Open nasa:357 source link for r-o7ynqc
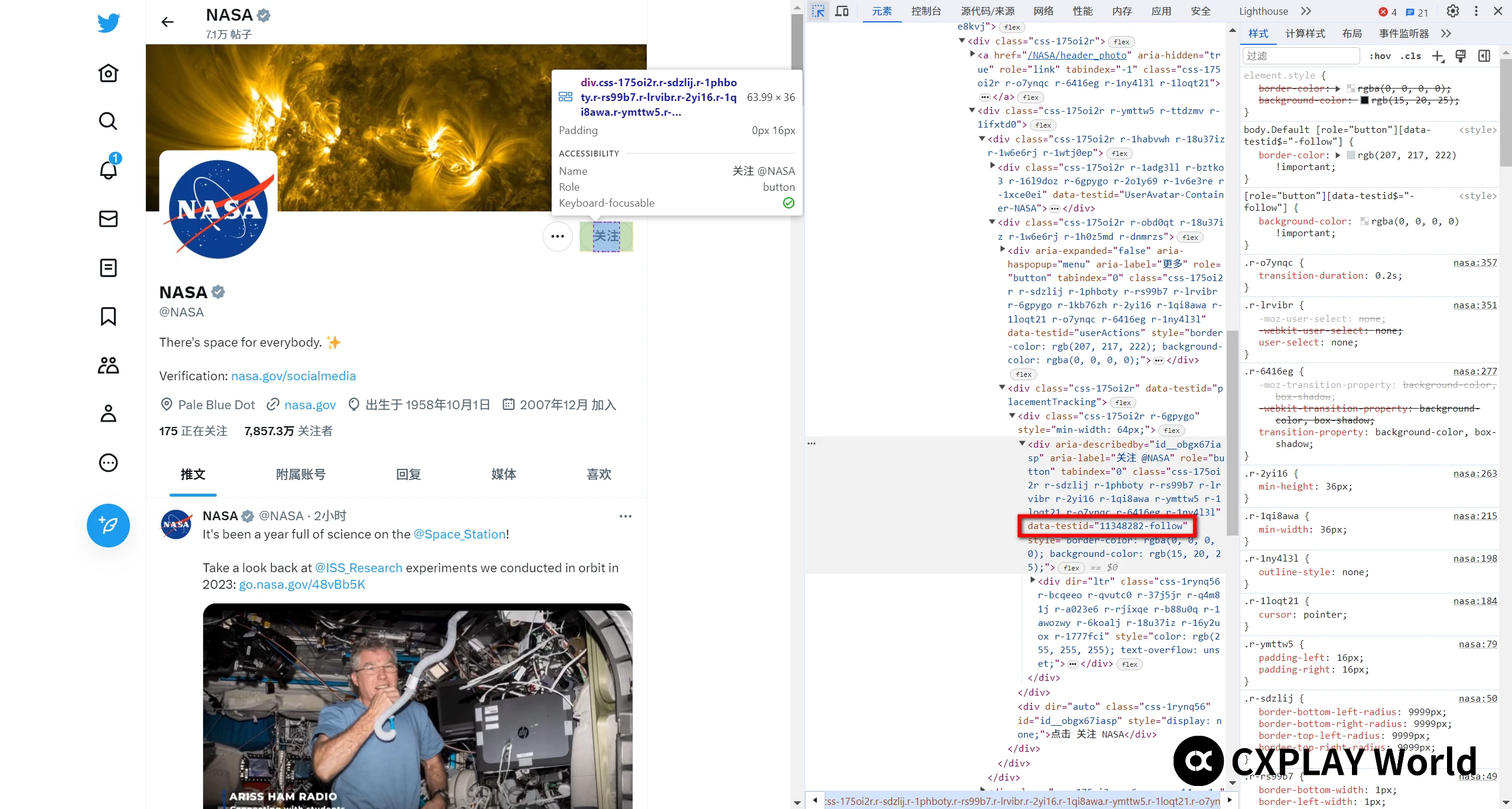The height and width of the screenshot is (809, 1512). [x=1475, y=263]
